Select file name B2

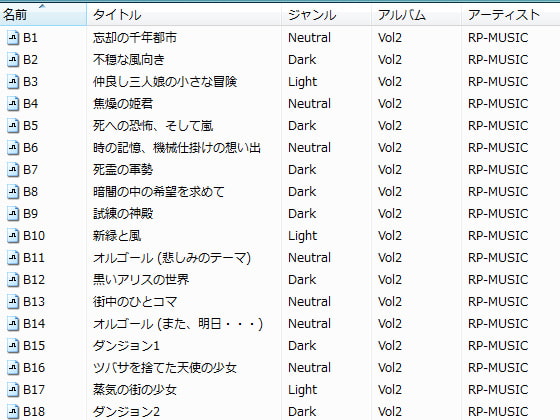coord(30,60)
